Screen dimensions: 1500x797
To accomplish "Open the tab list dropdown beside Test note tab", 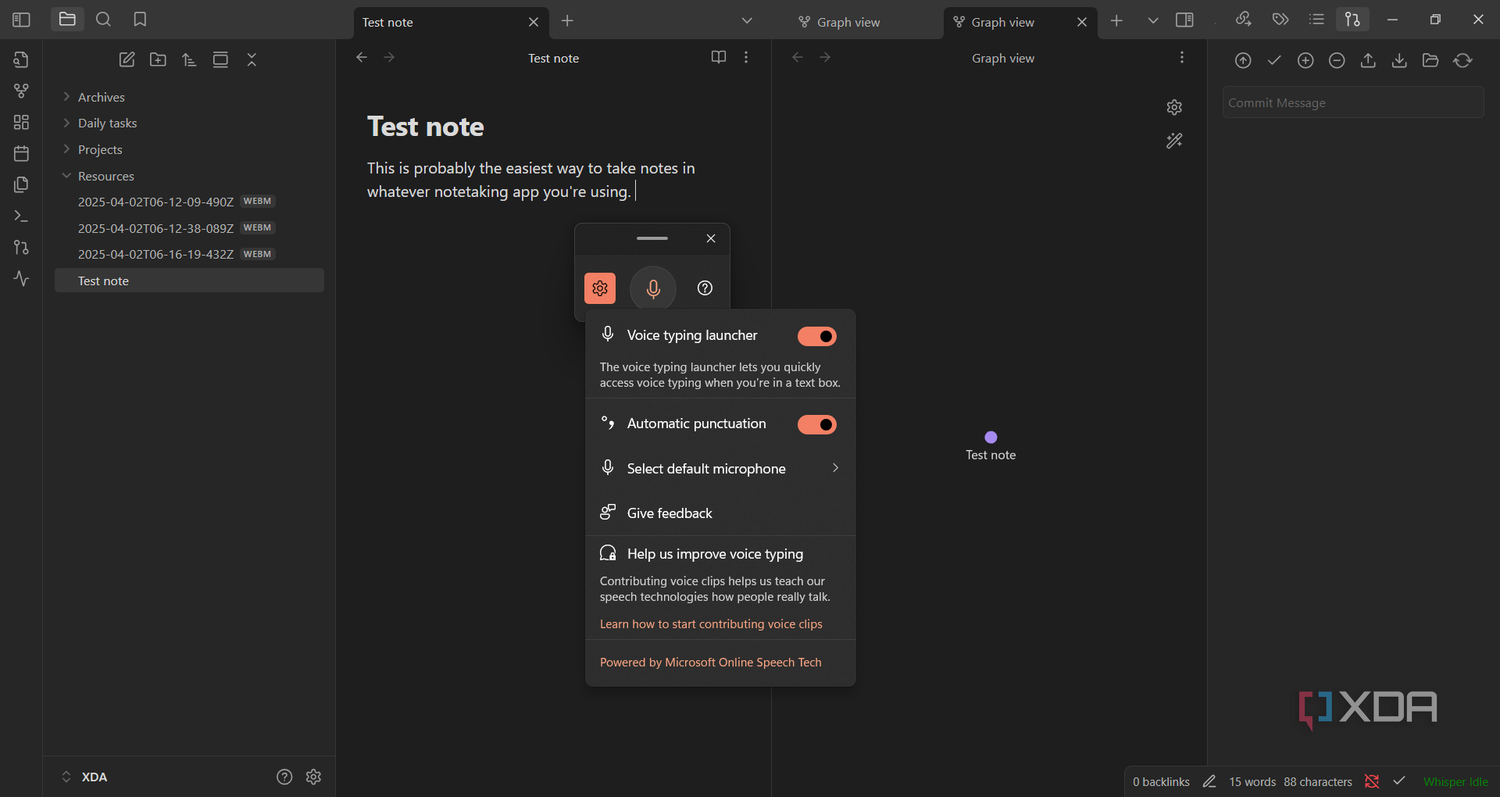I will [x=747, y=21].
